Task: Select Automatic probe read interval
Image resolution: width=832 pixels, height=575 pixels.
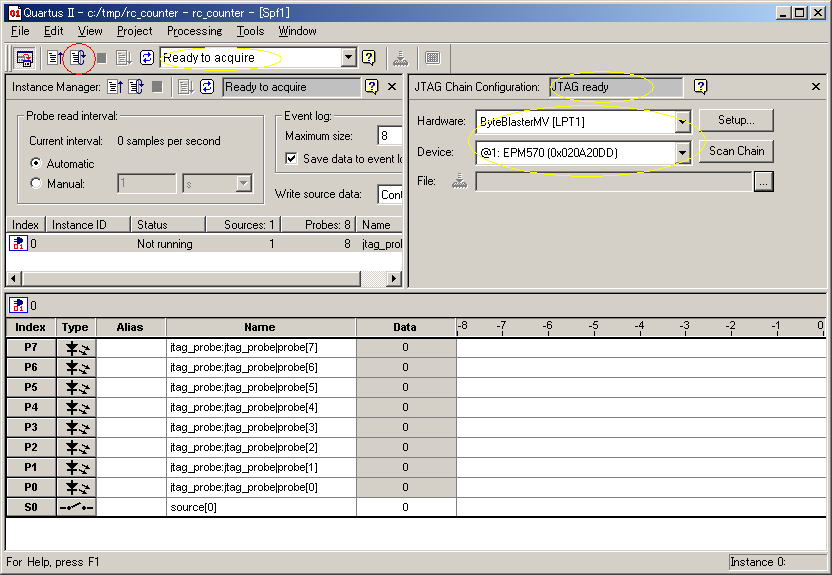Action: (x=36, y=163)
